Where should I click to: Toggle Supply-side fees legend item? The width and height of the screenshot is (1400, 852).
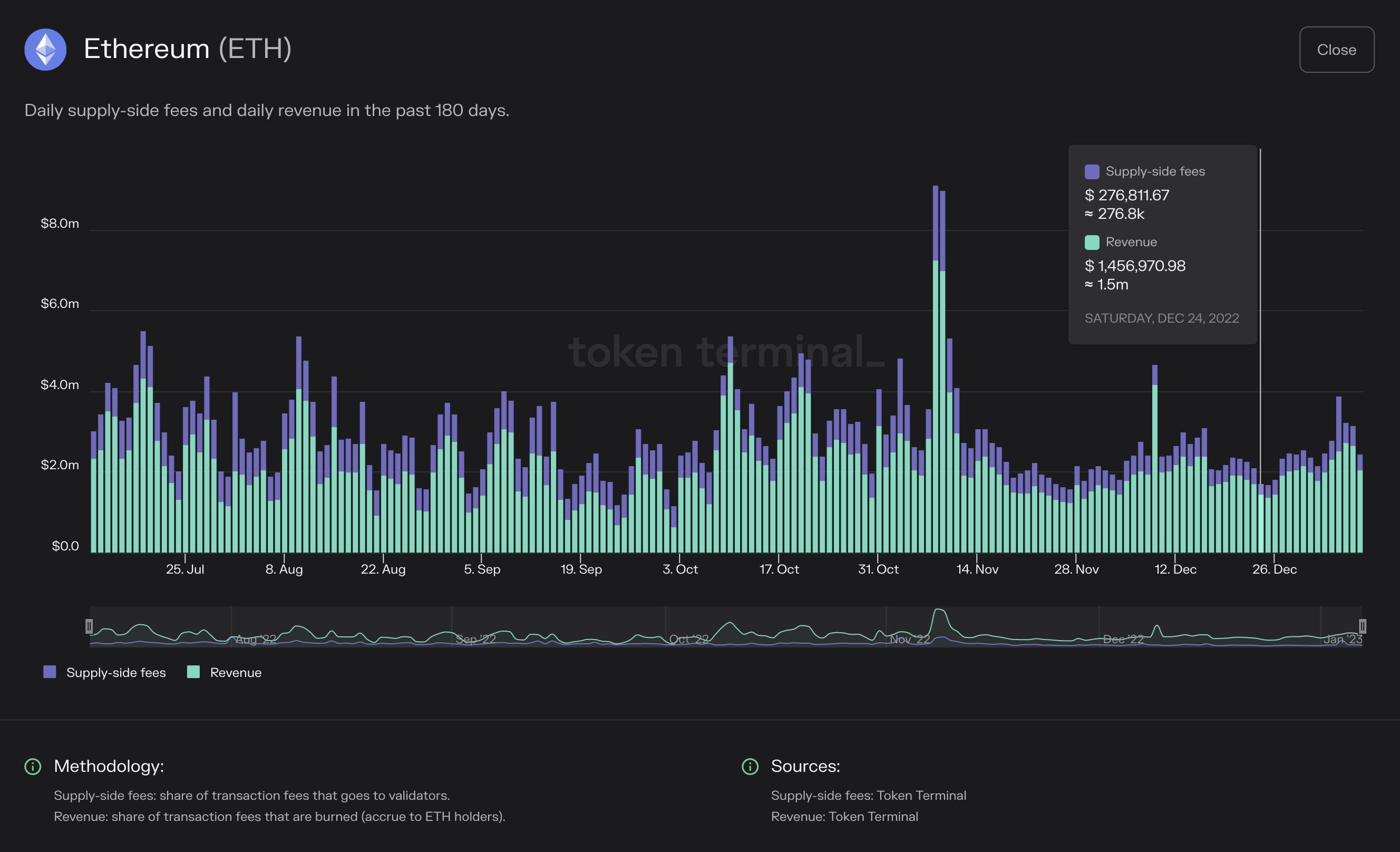pyautogui.click(x=115, y=672)
